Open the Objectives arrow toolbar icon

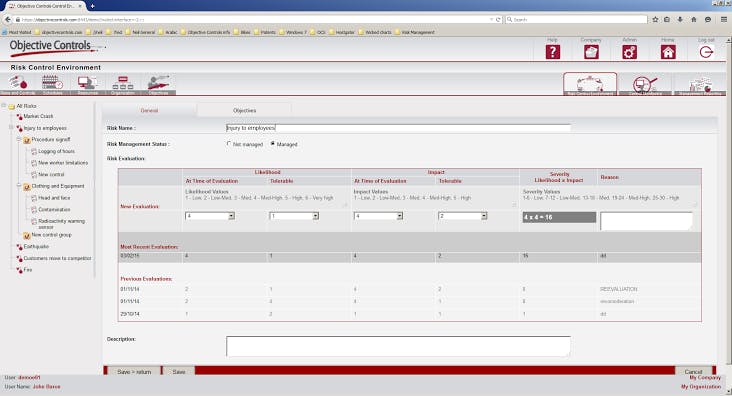pos(158,83)
